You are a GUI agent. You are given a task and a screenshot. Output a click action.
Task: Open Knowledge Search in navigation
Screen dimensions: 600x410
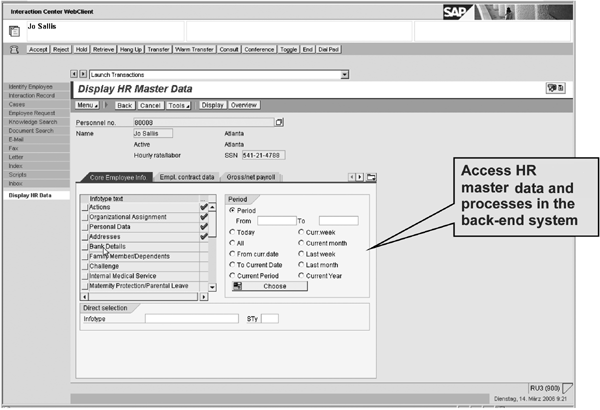[37, 122]
